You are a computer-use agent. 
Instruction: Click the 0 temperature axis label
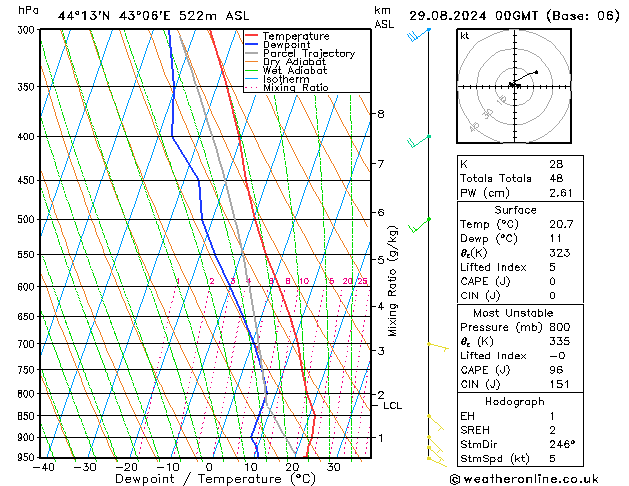tap(209, 467)
